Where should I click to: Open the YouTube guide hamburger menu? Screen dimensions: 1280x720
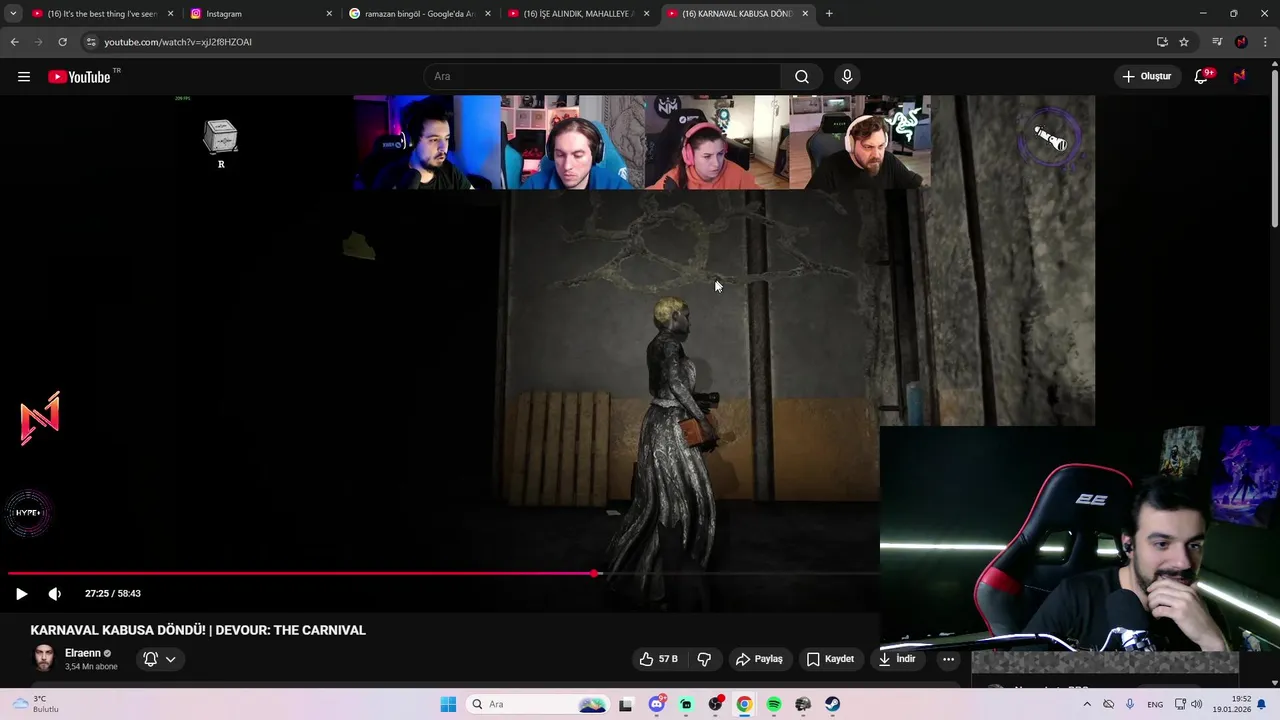24,77
